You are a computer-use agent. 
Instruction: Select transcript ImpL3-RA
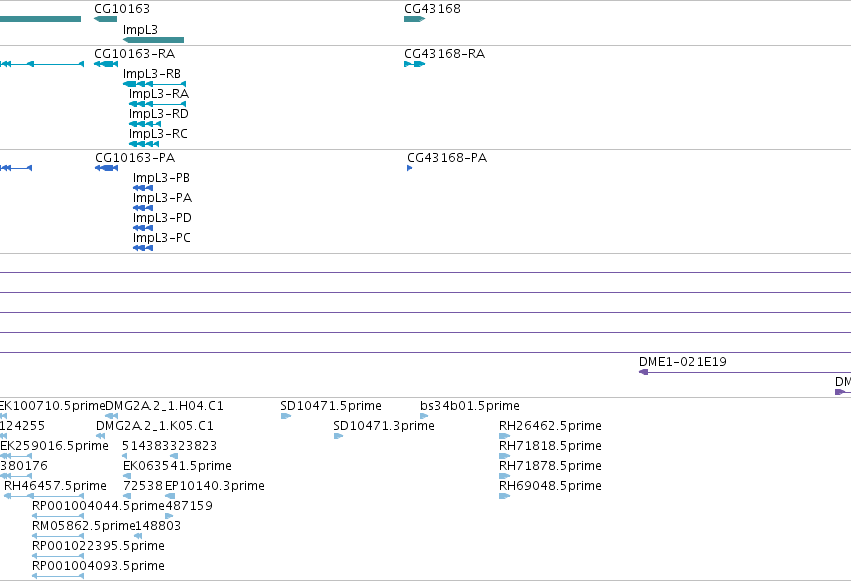coord(158,94)
